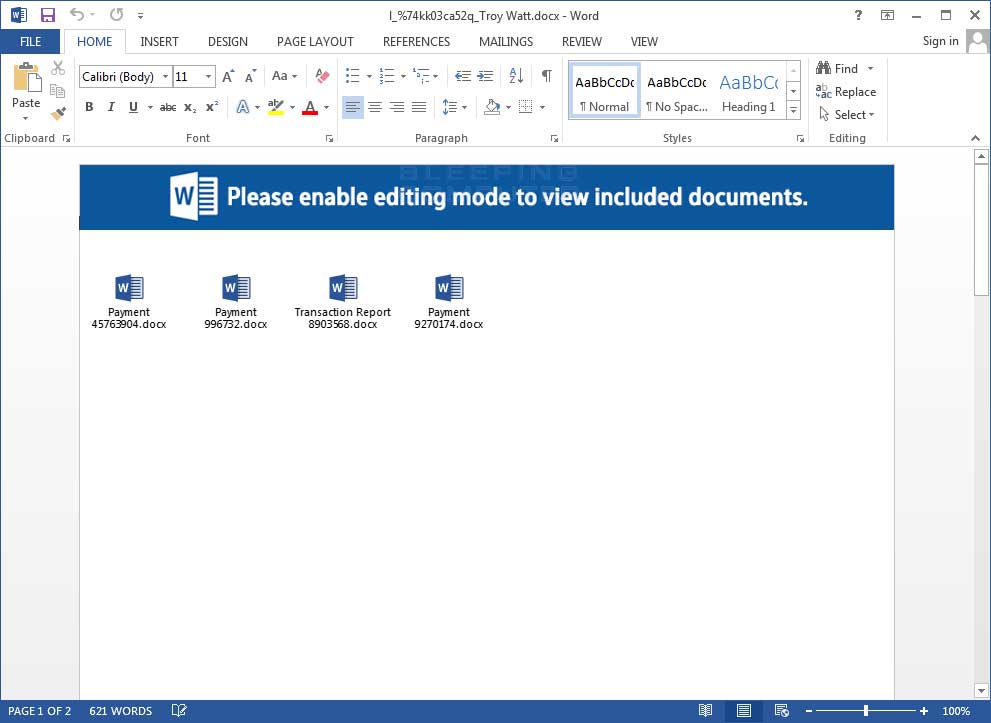The height and width of the screenshot is (723, 991).
Task: Click the 100% zoom level
Action: pyautogui.click(x=956, y=711)
